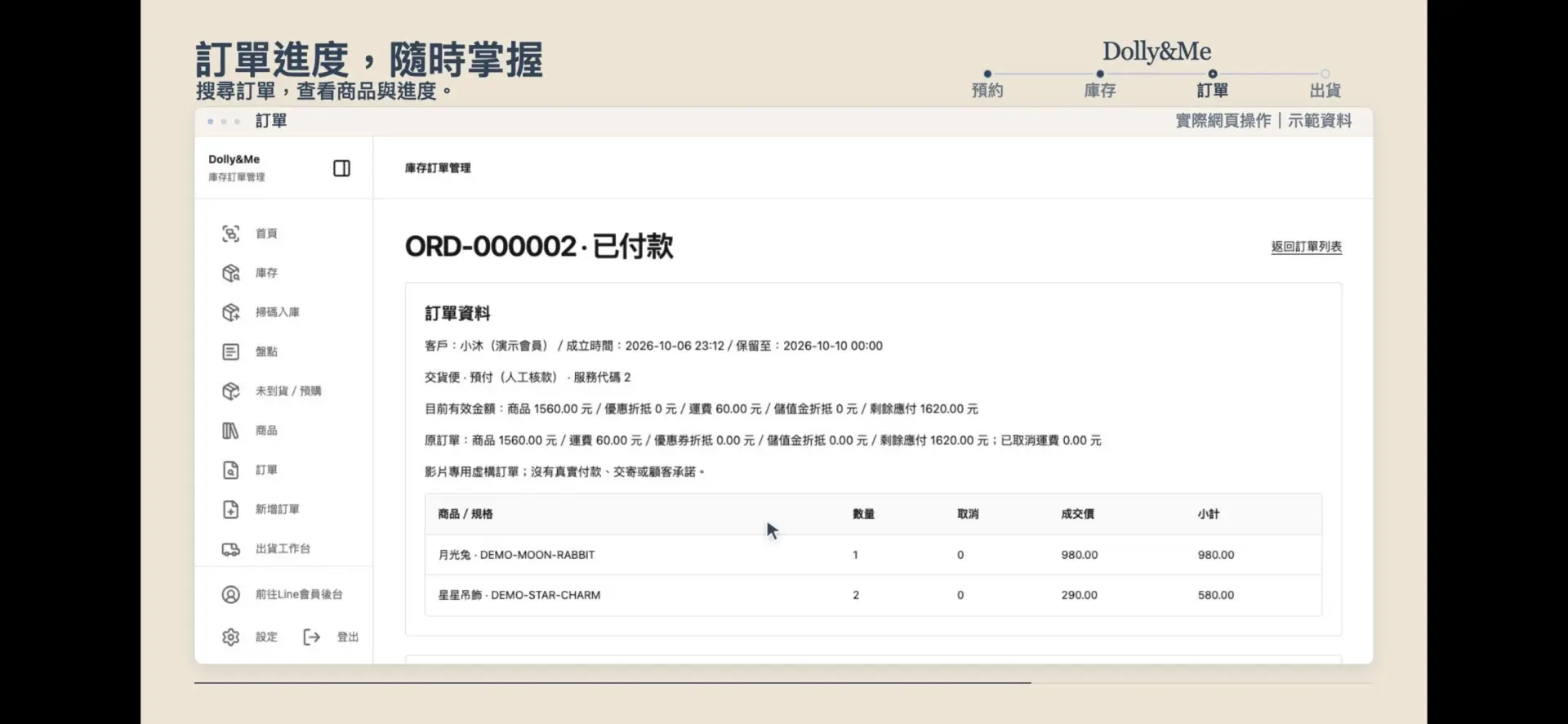Click the ORD-000002 · 已付款 heading

coord(539,246)
